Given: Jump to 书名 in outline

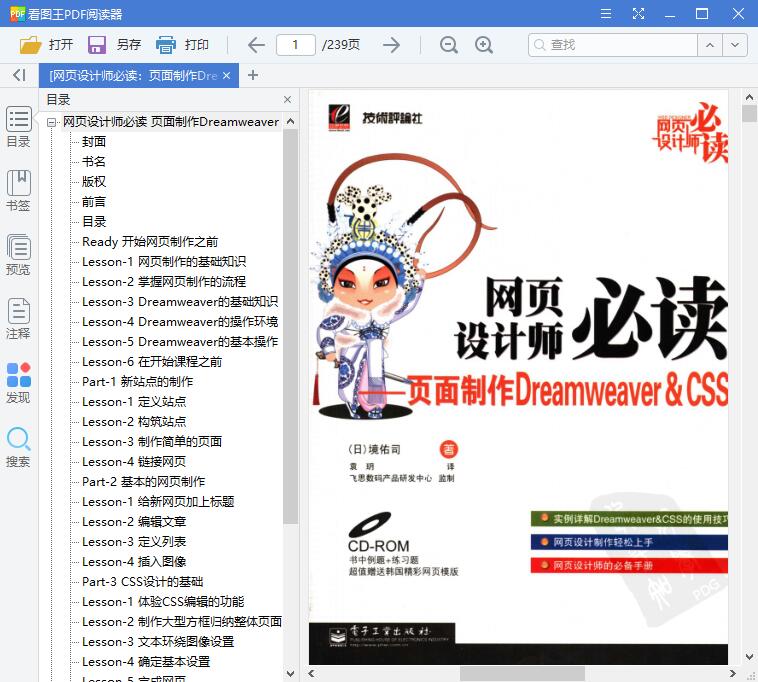Looking at the screenshot, I should pyautogui.click(x=94, y=161).
